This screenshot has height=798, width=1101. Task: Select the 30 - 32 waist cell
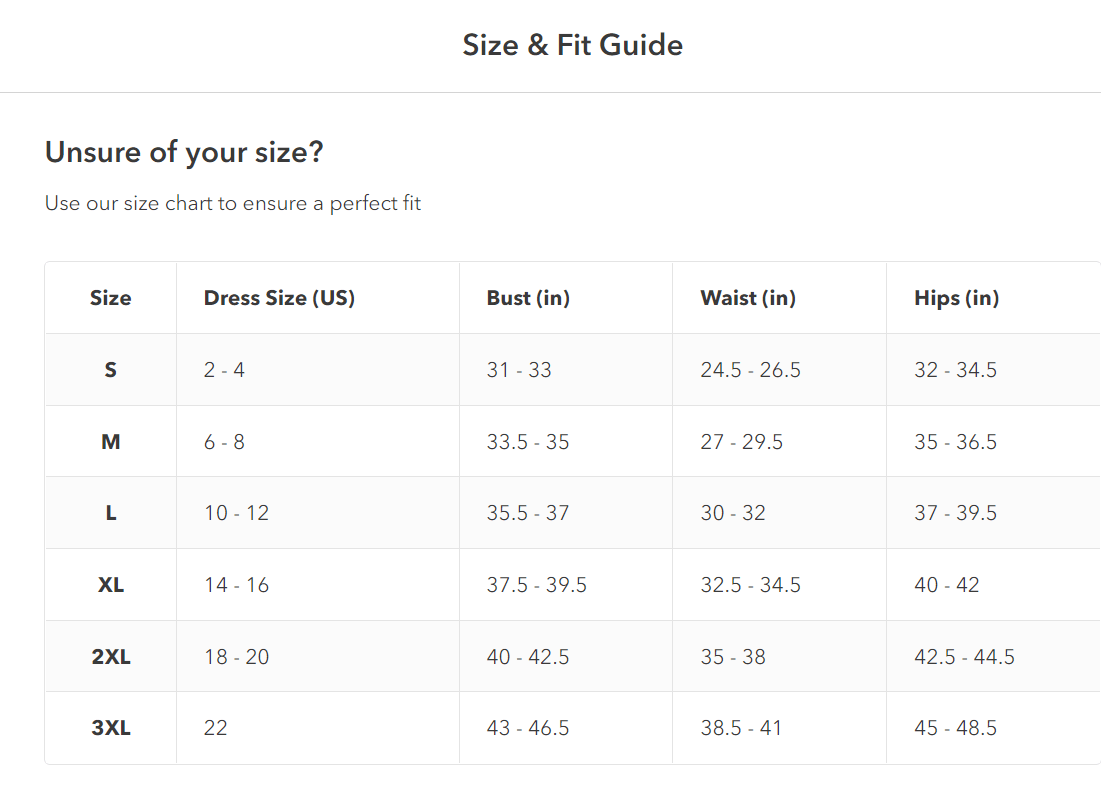pos(733,513)
